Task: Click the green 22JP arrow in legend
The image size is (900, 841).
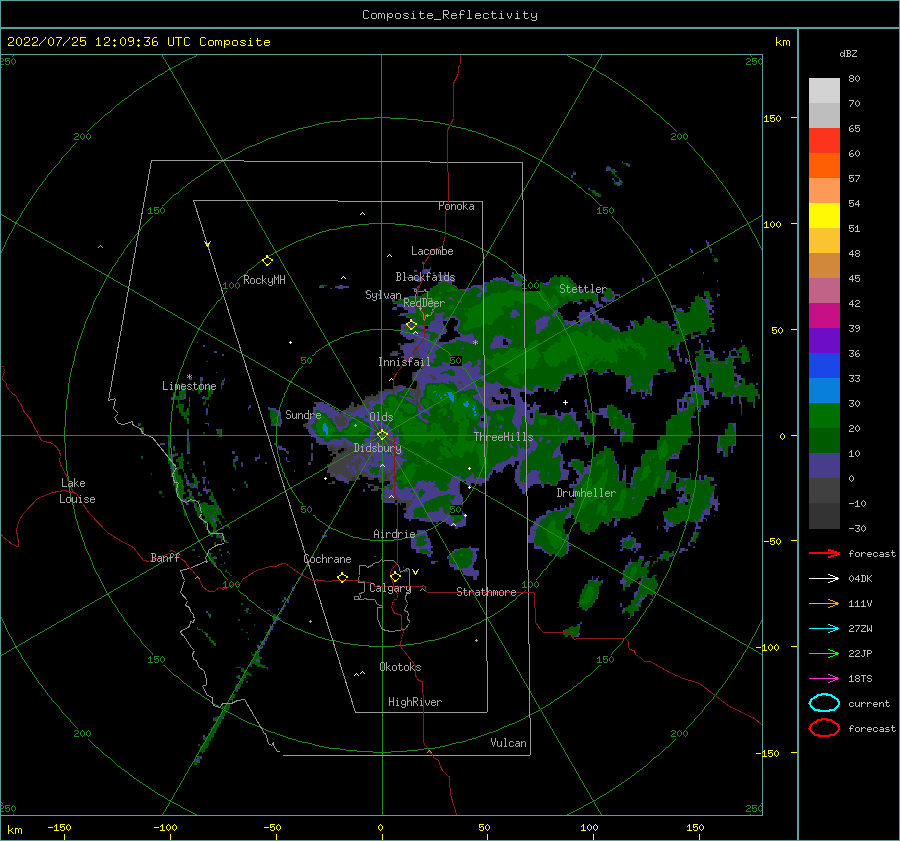Action: coord(824,653)
